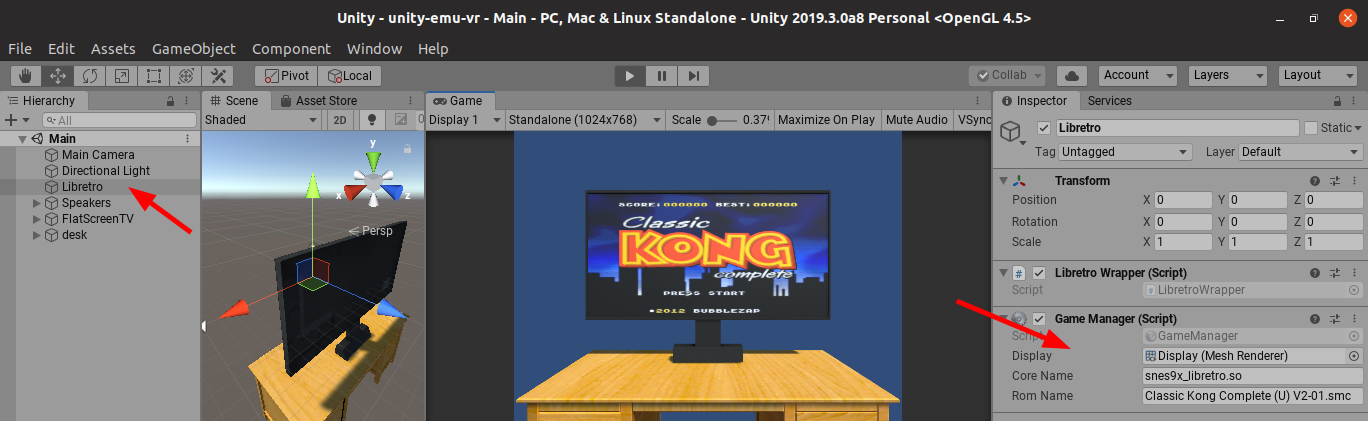Screen dimensions: 1368x421
Task: Toggle Local handle rotation
Action: [x=349, y=75]
